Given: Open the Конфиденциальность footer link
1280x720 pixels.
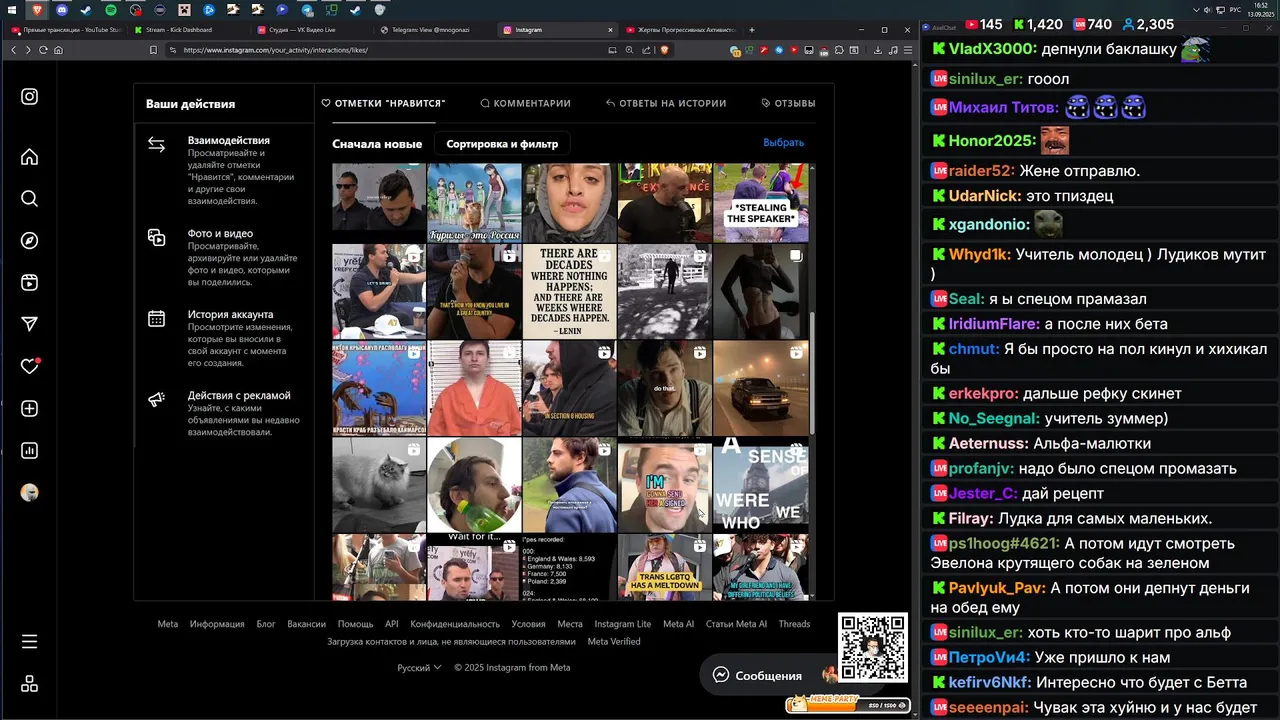Looking at the screenshot, I should coord(455,624).
